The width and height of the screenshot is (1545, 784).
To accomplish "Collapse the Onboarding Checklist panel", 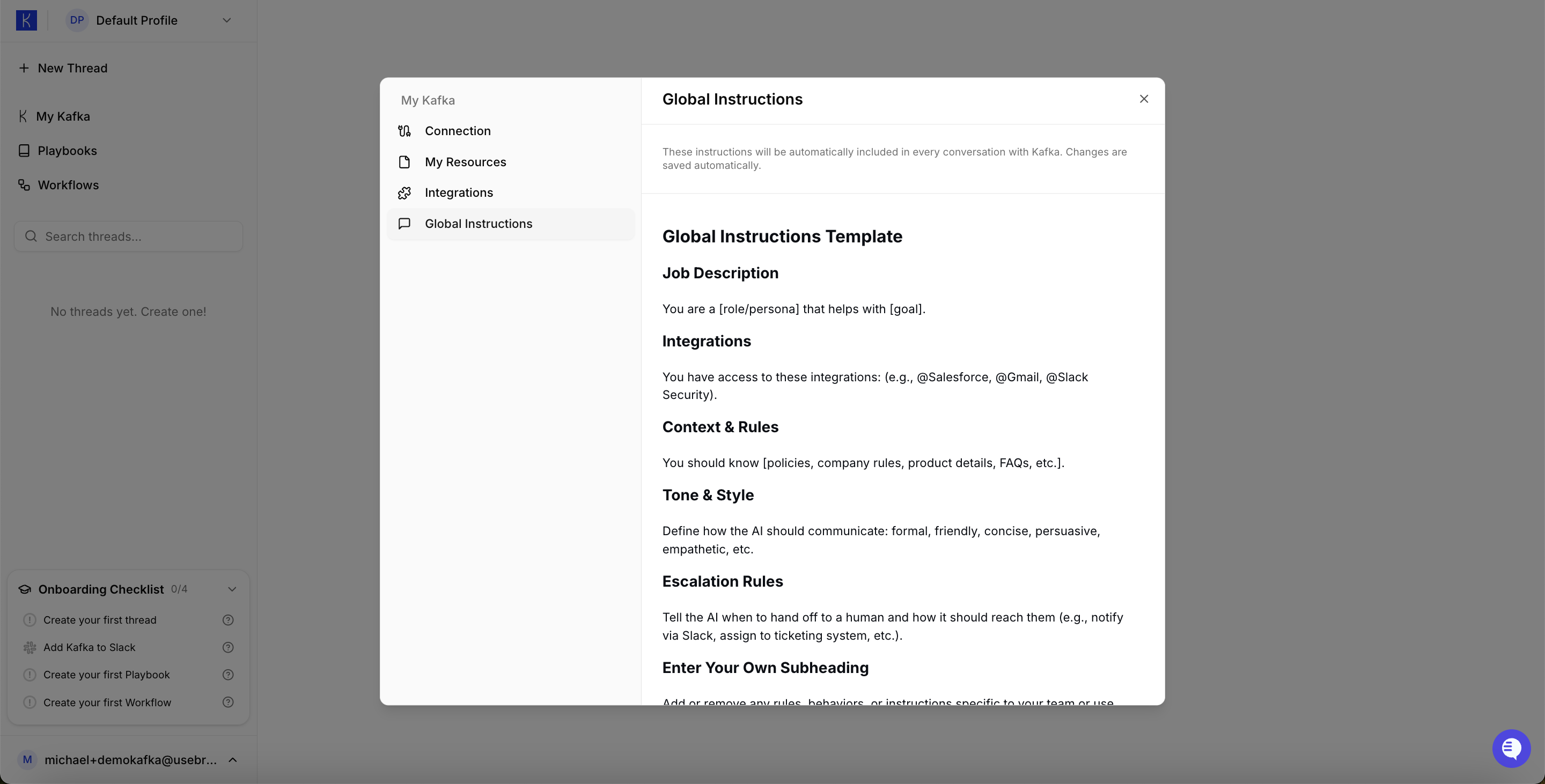I will (x=232, y=589).
